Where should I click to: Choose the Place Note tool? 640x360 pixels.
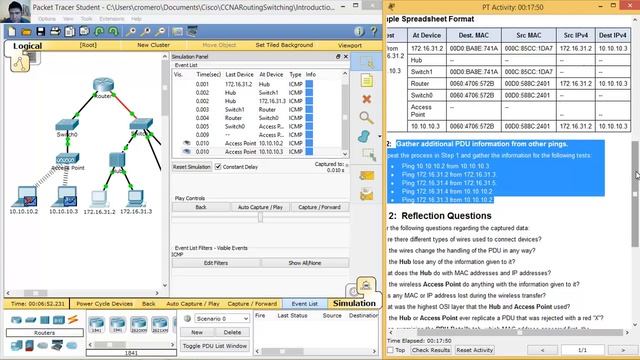click(x=367, y=81)
